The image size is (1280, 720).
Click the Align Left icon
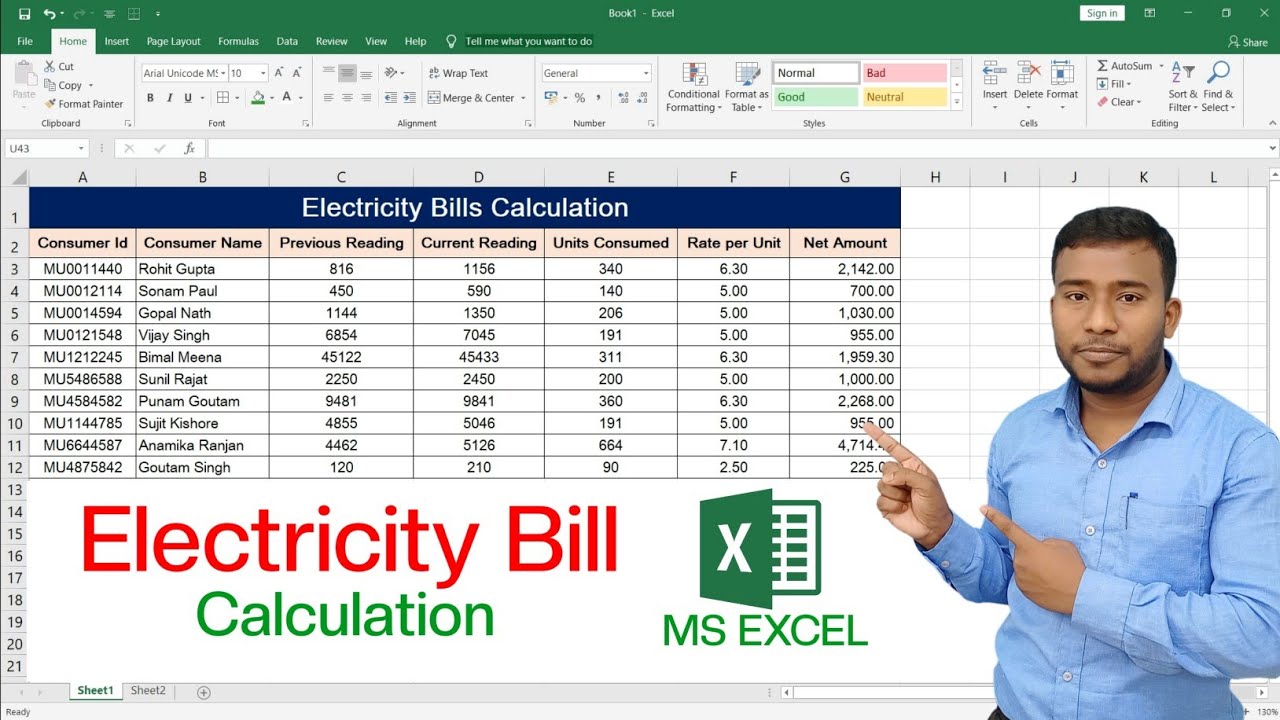[329, 98]
